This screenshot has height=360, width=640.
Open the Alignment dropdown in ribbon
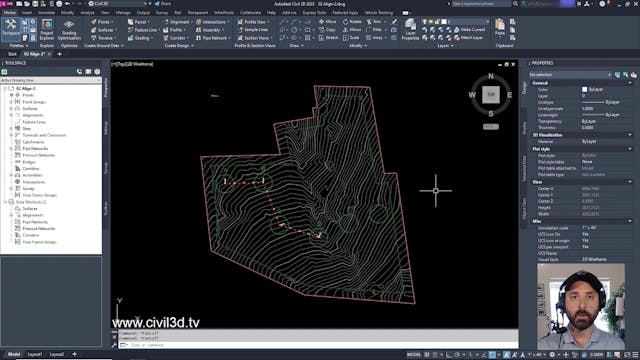[178, 22]
